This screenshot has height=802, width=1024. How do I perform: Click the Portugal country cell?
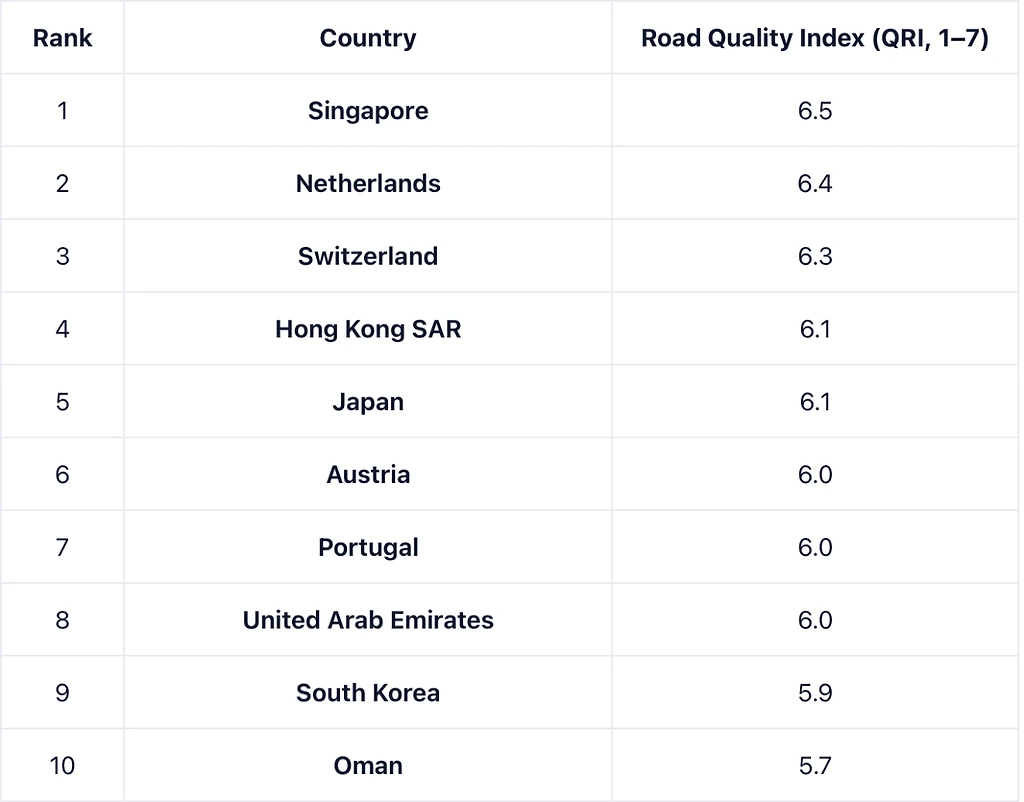click(368, 547)
